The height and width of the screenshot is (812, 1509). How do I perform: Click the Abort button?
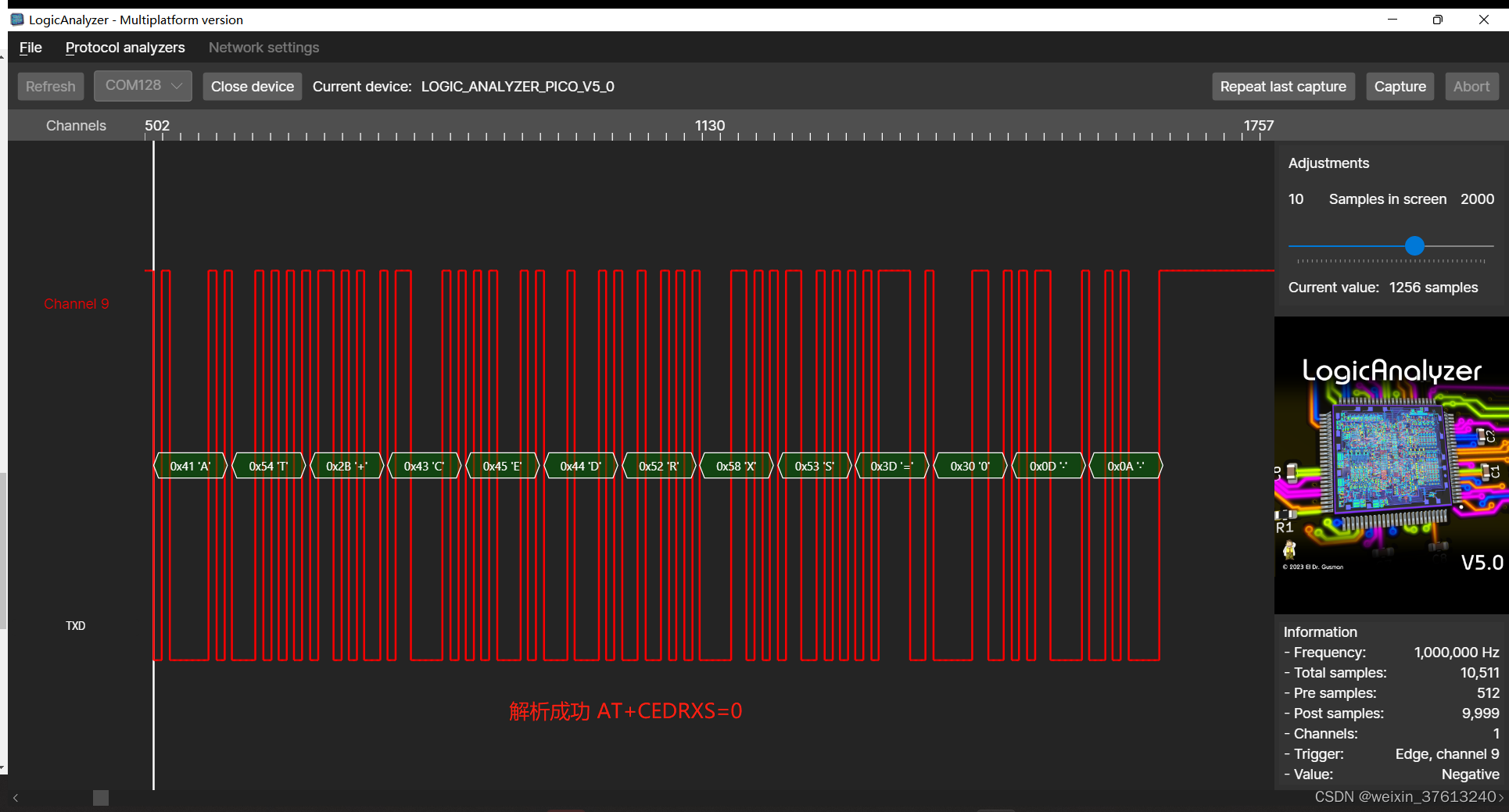(x=1471, y=86)
